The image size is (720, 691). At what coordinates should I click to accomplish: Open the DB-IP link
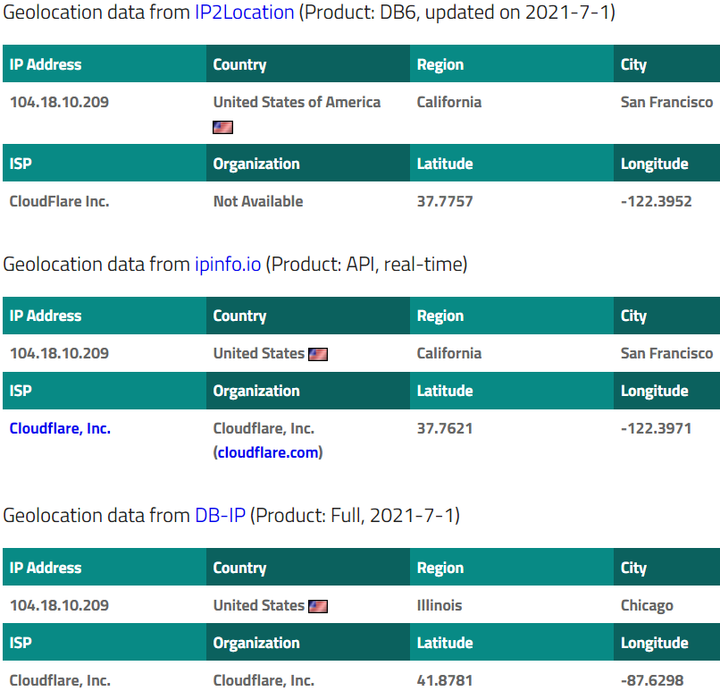point(220,516)
